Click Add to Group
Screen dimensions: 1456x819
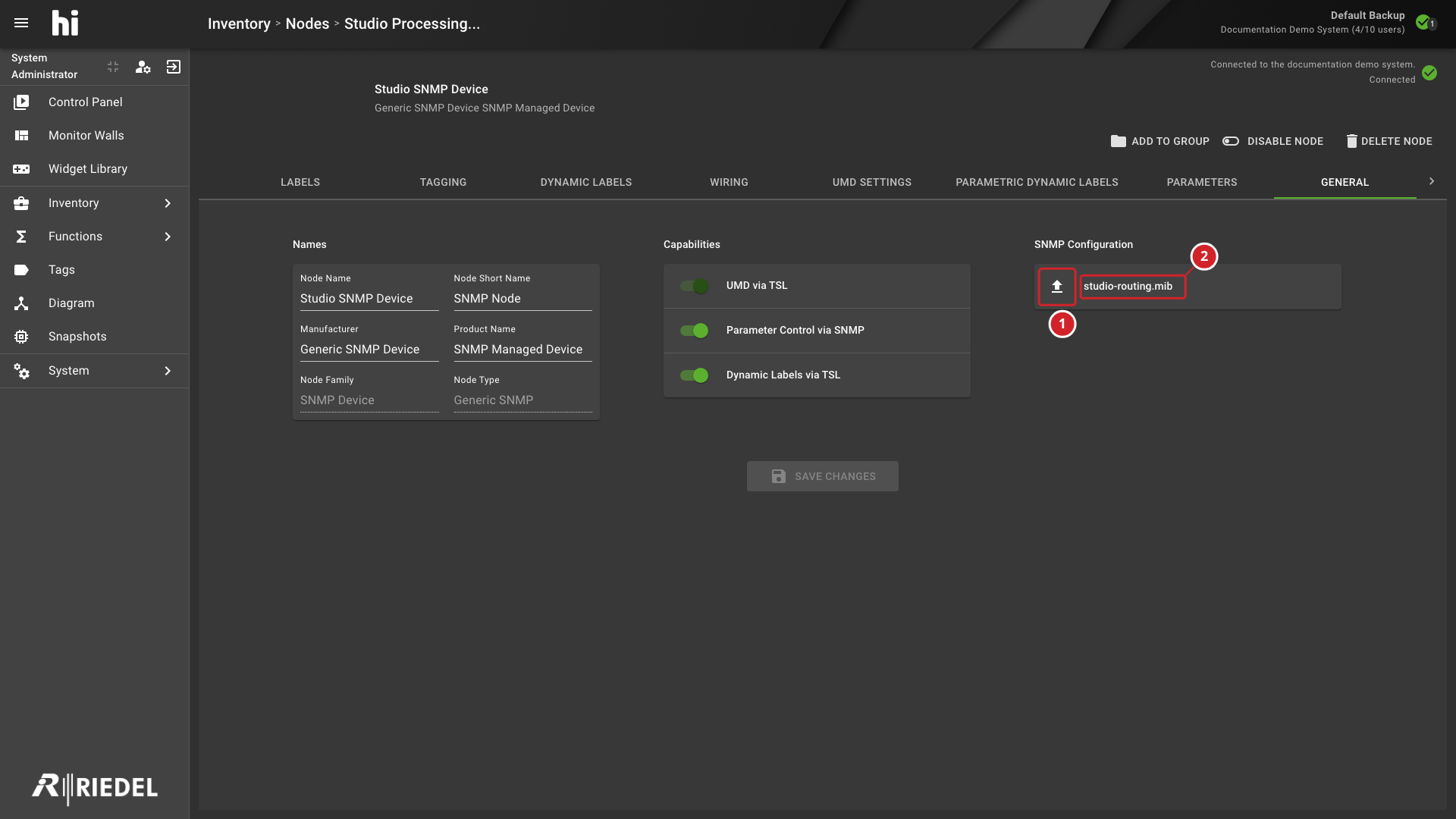[1160, 141]
